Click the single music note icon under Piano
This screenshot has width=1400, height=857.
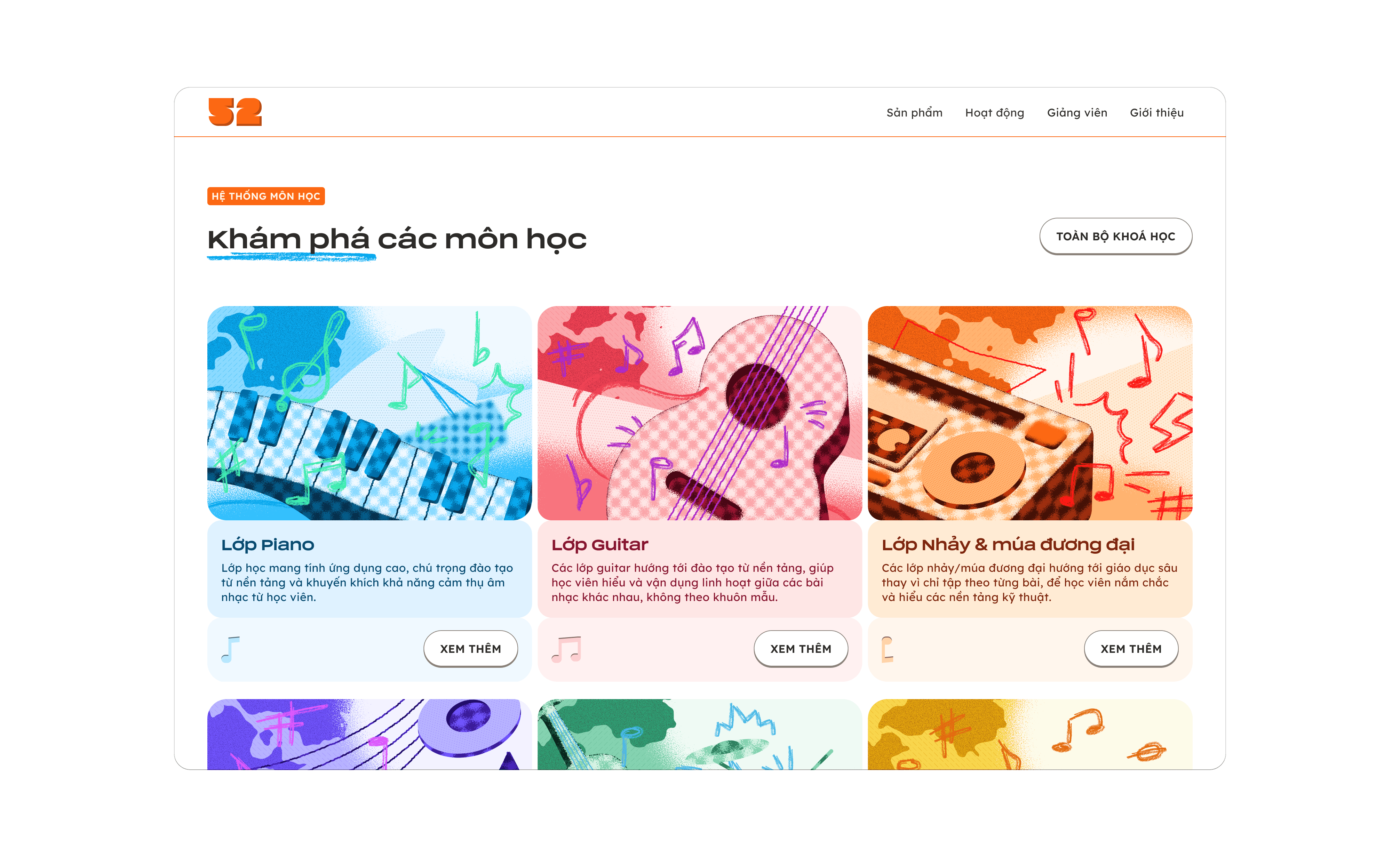(231, 650)
